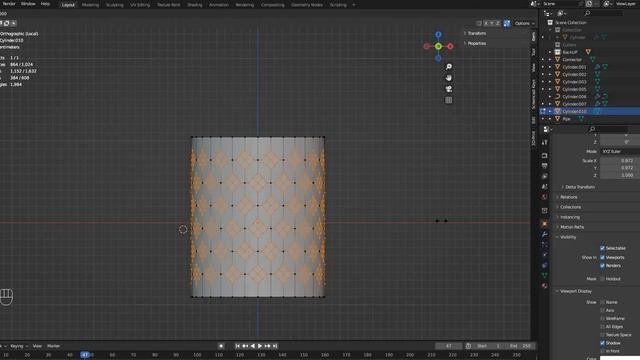Open the Render properties tab icon
640x360 pixels.
[x=544, y=156]
